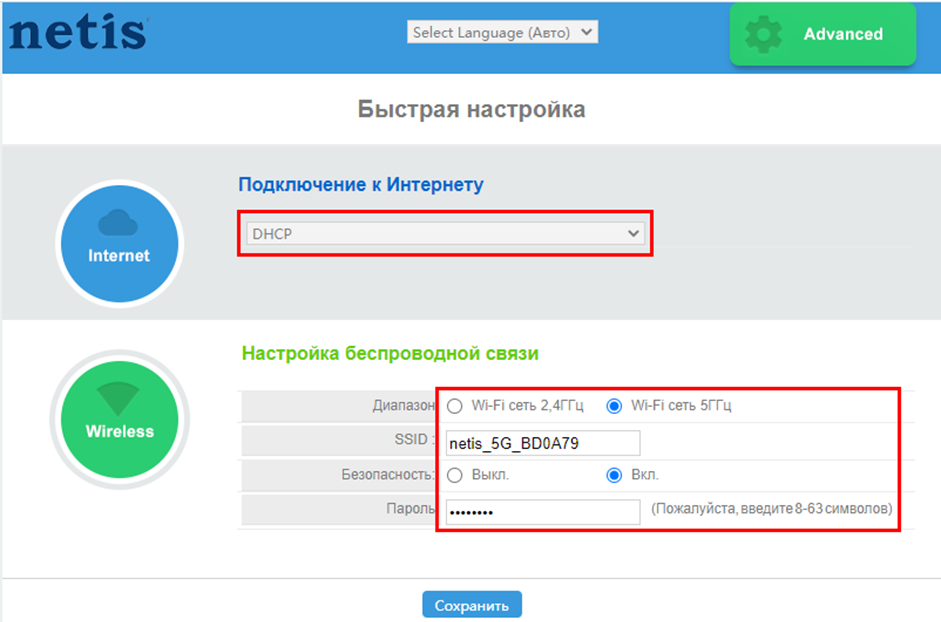The image size is (941, 622).
Task: Enable security with the Вкл. radio button
Action: [614, 475]
